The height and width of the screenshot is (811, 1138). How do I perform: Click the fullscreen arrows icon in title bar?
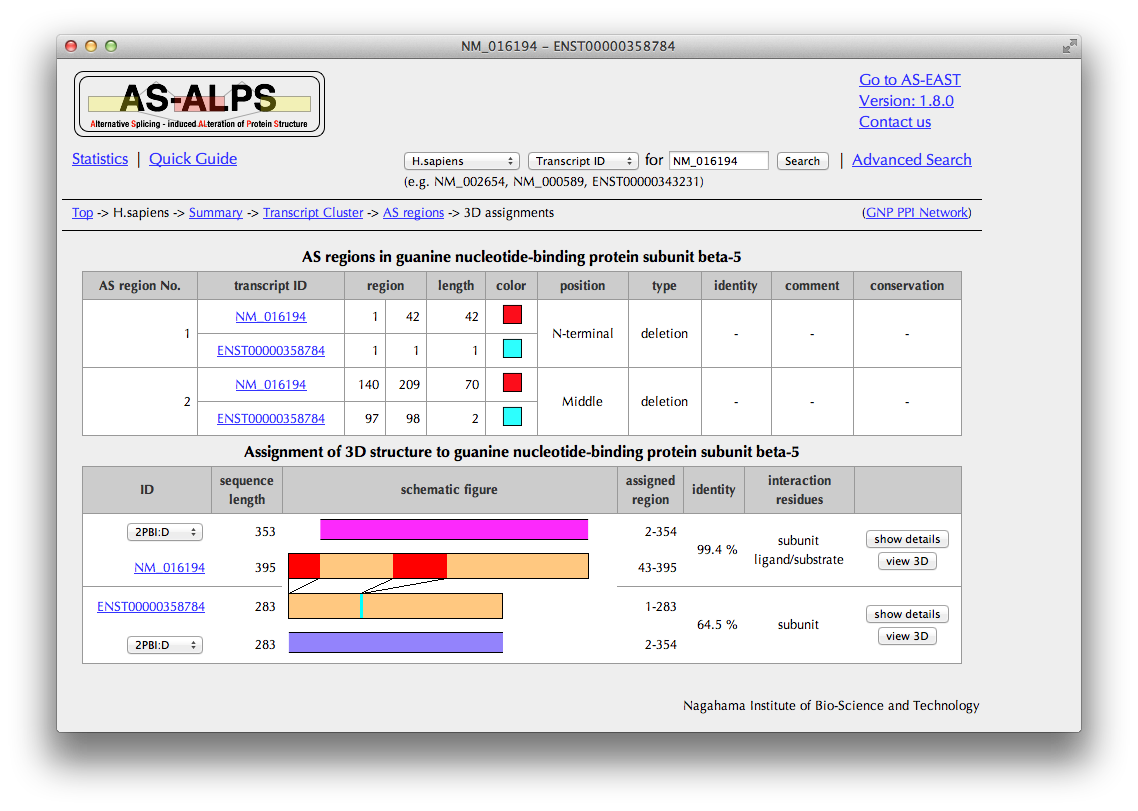[1069, 46]
